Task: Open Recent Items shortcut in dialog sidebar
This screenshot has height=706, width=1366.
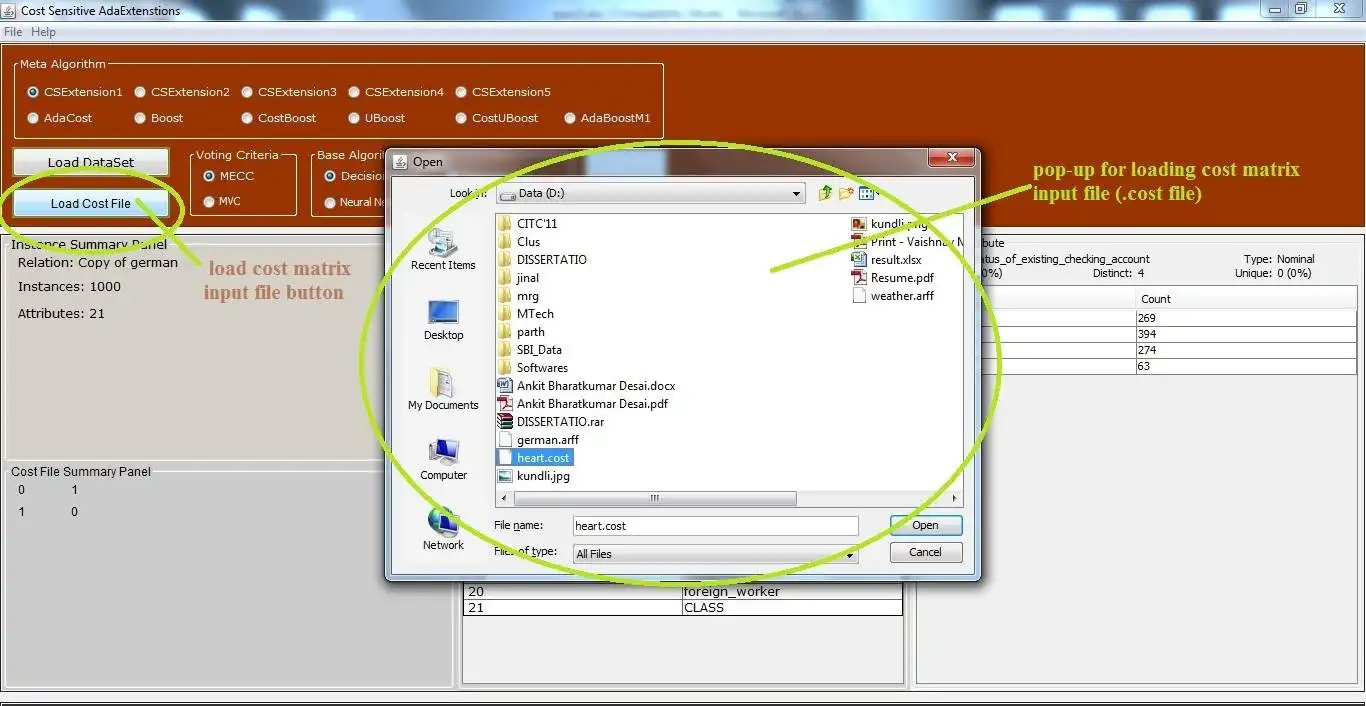Action: 443,250
